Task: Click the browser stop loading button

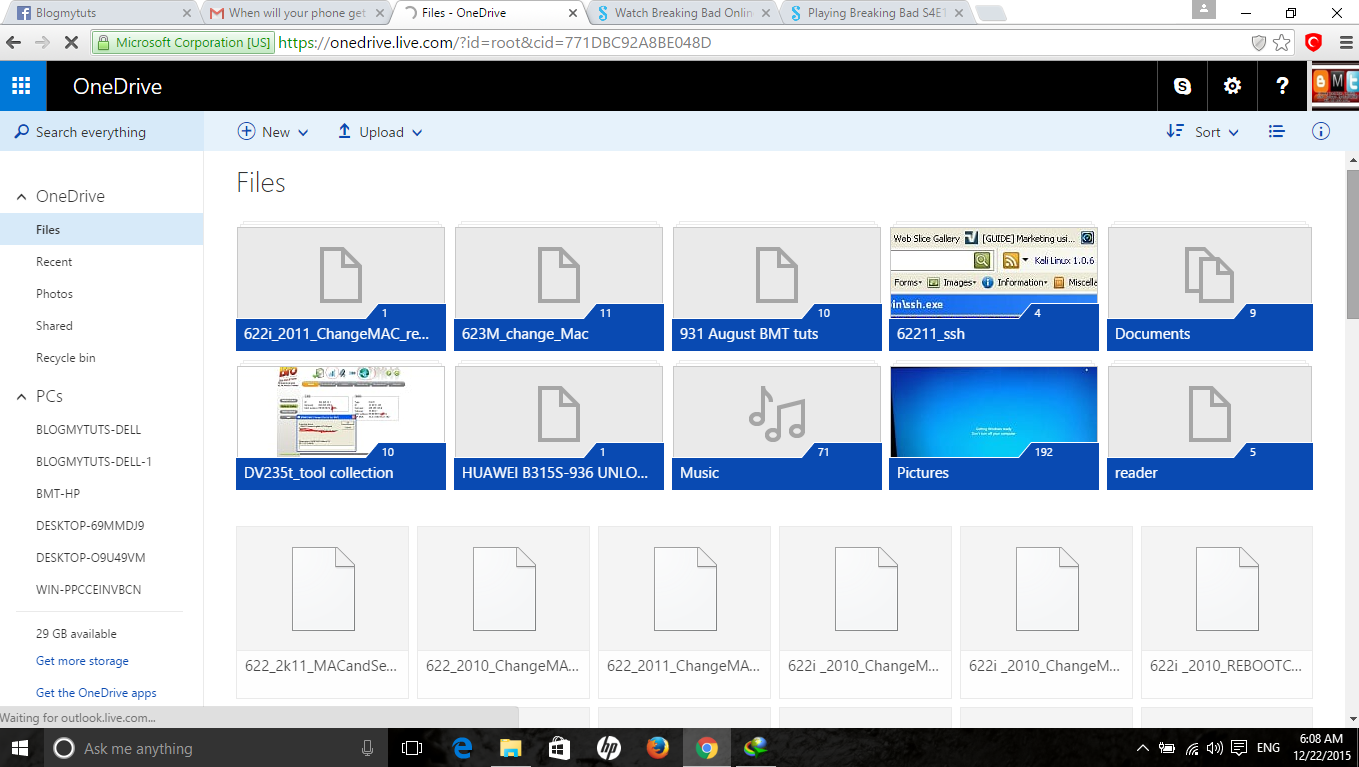Action: click(69, 43)
